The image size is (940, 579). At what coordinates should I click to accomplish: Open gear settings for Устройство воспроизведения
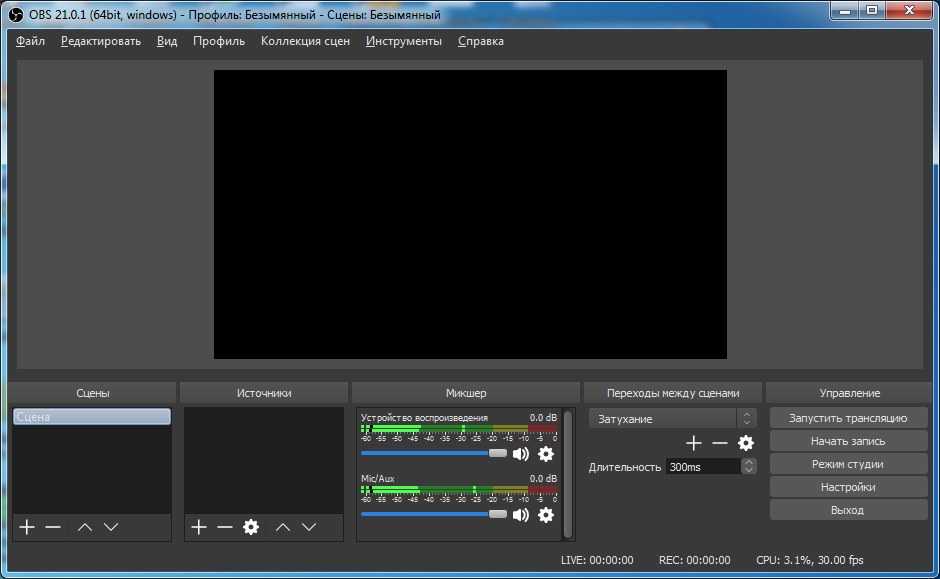tap(546, 454)
